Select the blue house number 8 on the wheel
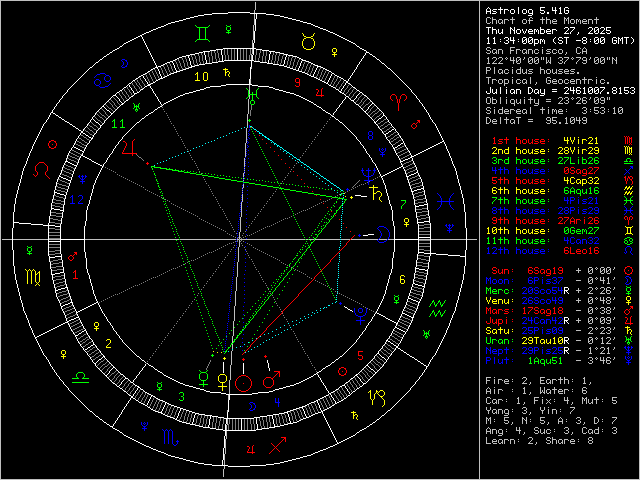Viewport: 640px width, 480px height. (370, 136)
